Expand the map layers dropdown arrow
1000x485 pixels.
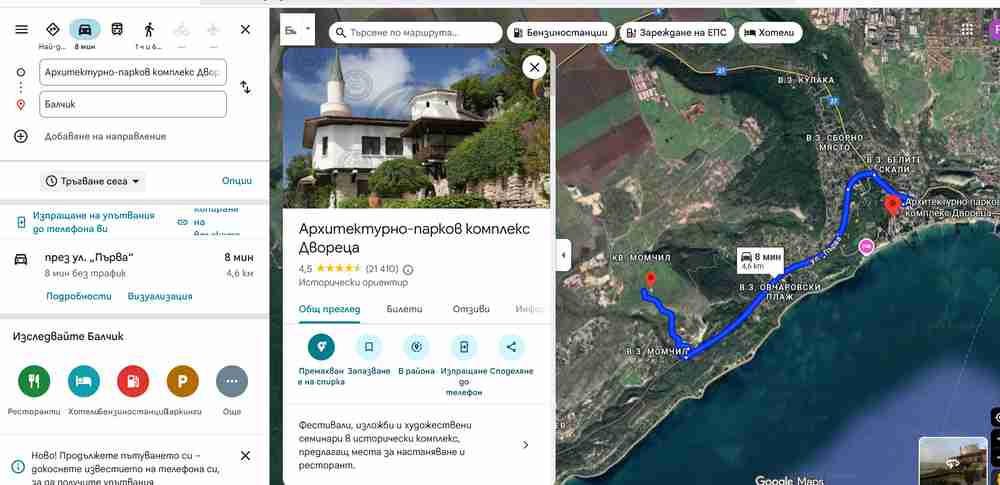pos(308,30)
